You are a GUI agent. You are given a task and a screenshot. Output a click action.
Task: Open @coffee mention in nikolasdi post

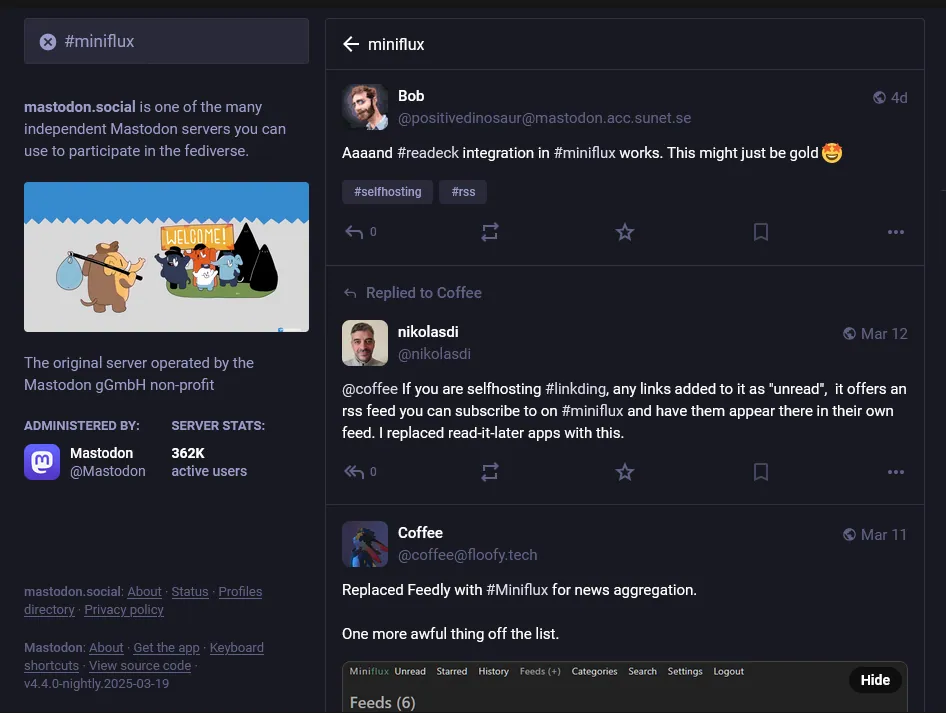coord(370,388)
